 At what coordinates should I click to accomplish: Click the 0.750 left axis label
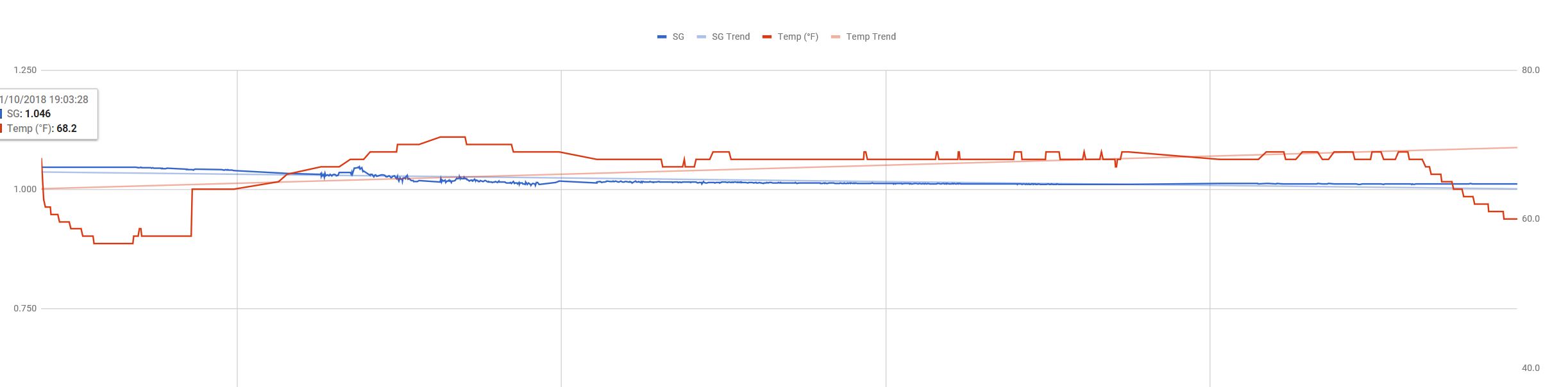[x=26, y=308]
